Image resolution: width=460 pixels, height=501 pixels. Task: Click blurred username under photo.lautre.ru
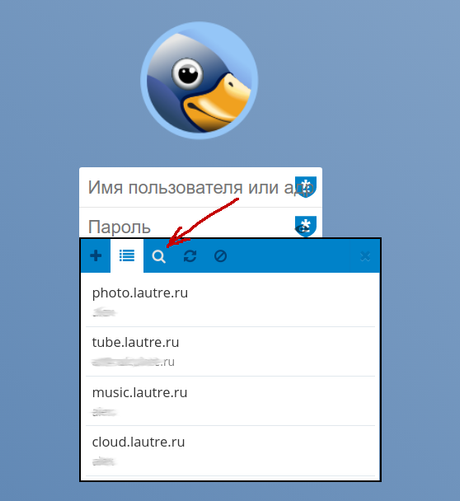tap(104, 312)
